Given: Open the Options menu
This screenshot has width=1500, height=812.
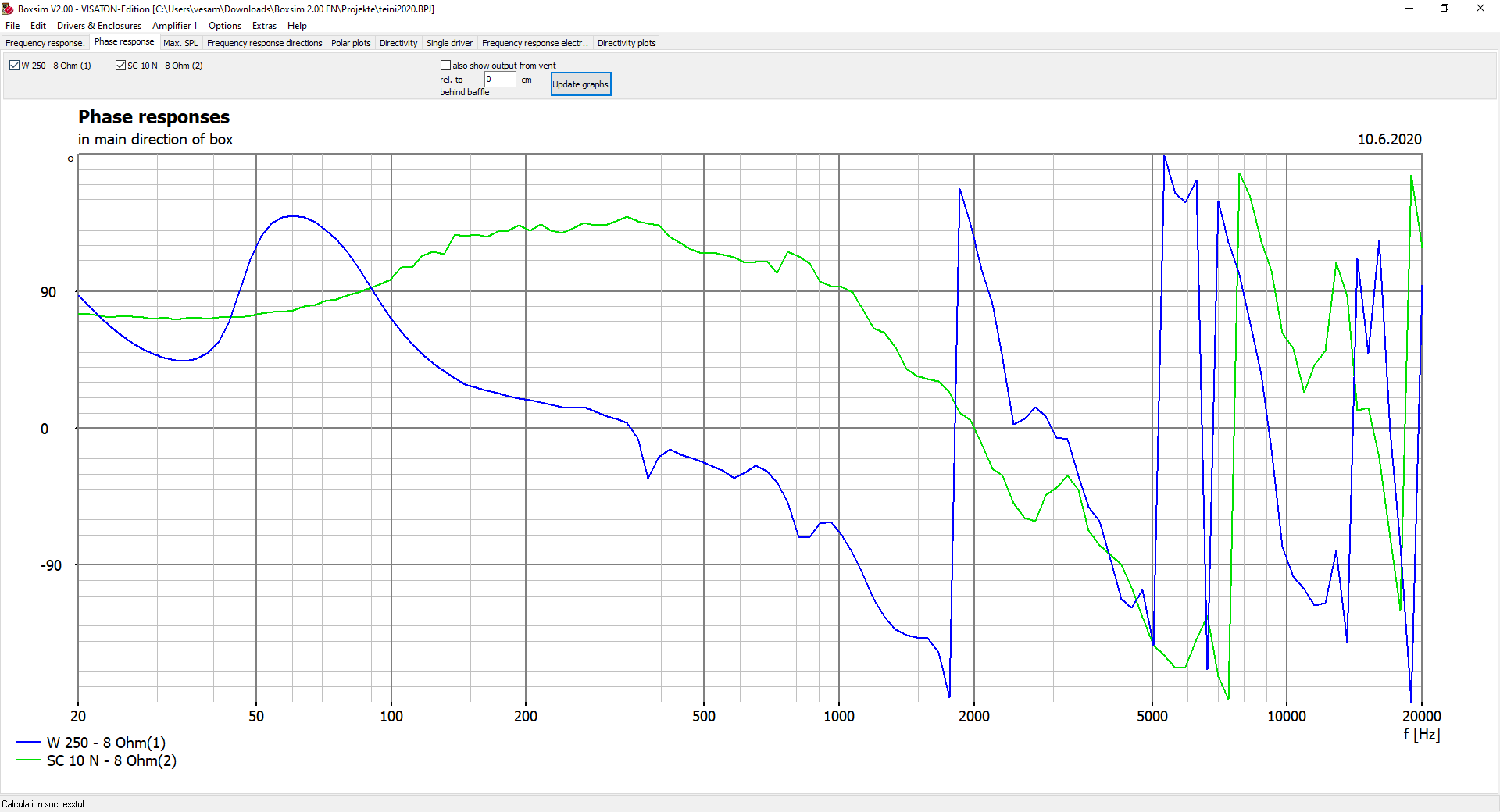Looking at the screenshot, I should (x=225, y=26).
